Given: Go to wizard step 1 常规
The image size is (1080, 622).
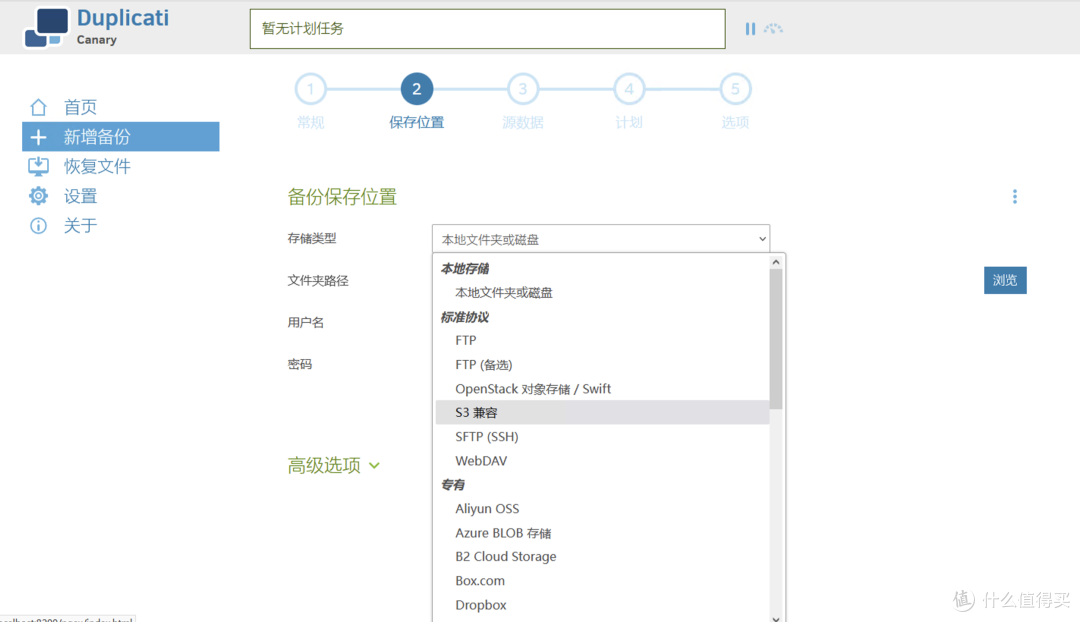Looking at the screenshot, I should (x=311, y=90).
